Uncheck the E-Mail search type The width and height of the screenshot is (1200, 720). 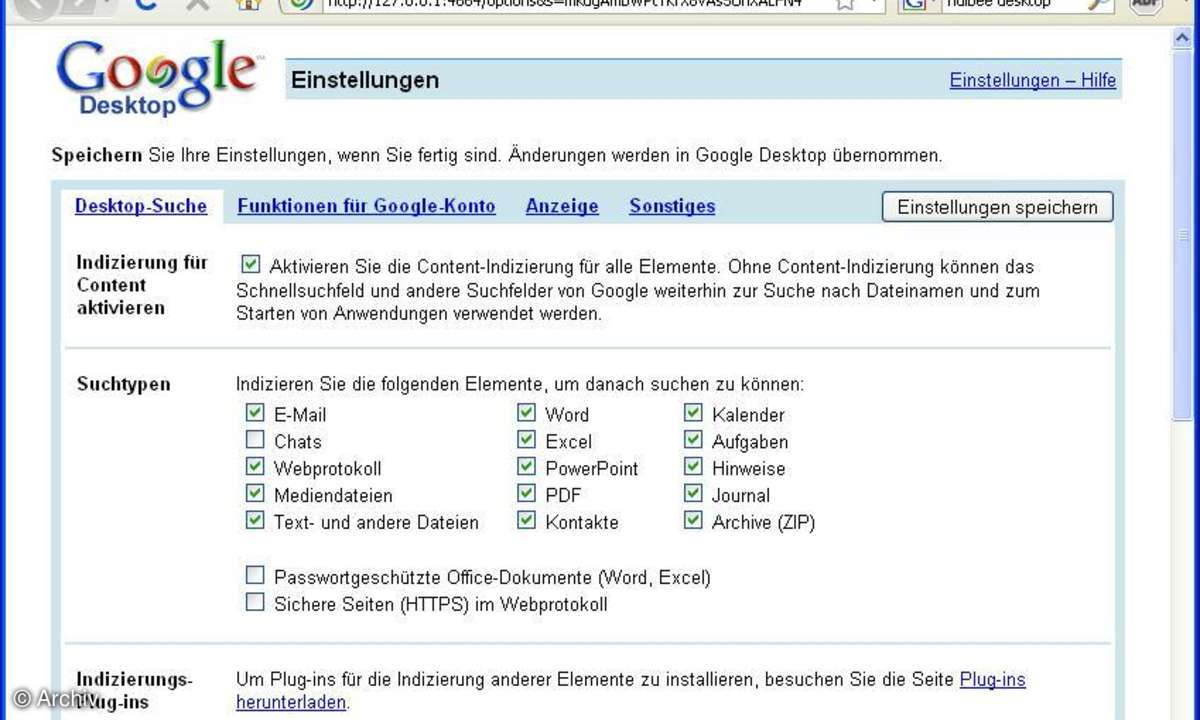point(255,413)
